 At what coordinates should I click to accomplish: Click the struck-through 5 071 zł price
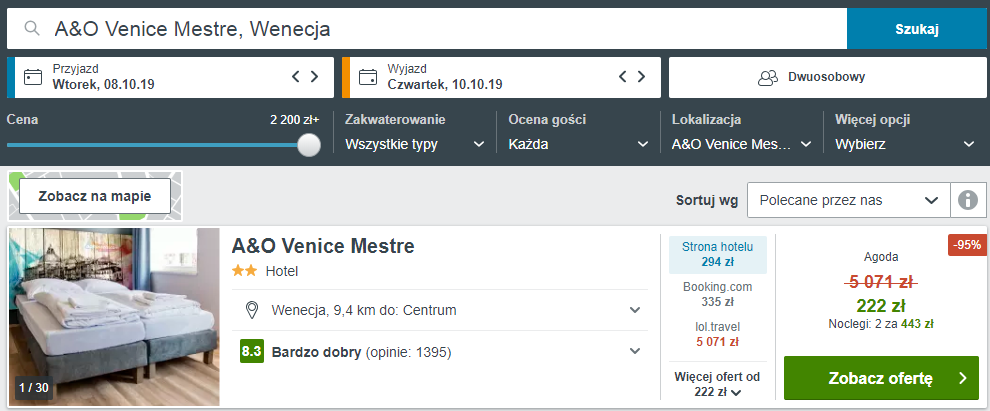click(881, 282)
